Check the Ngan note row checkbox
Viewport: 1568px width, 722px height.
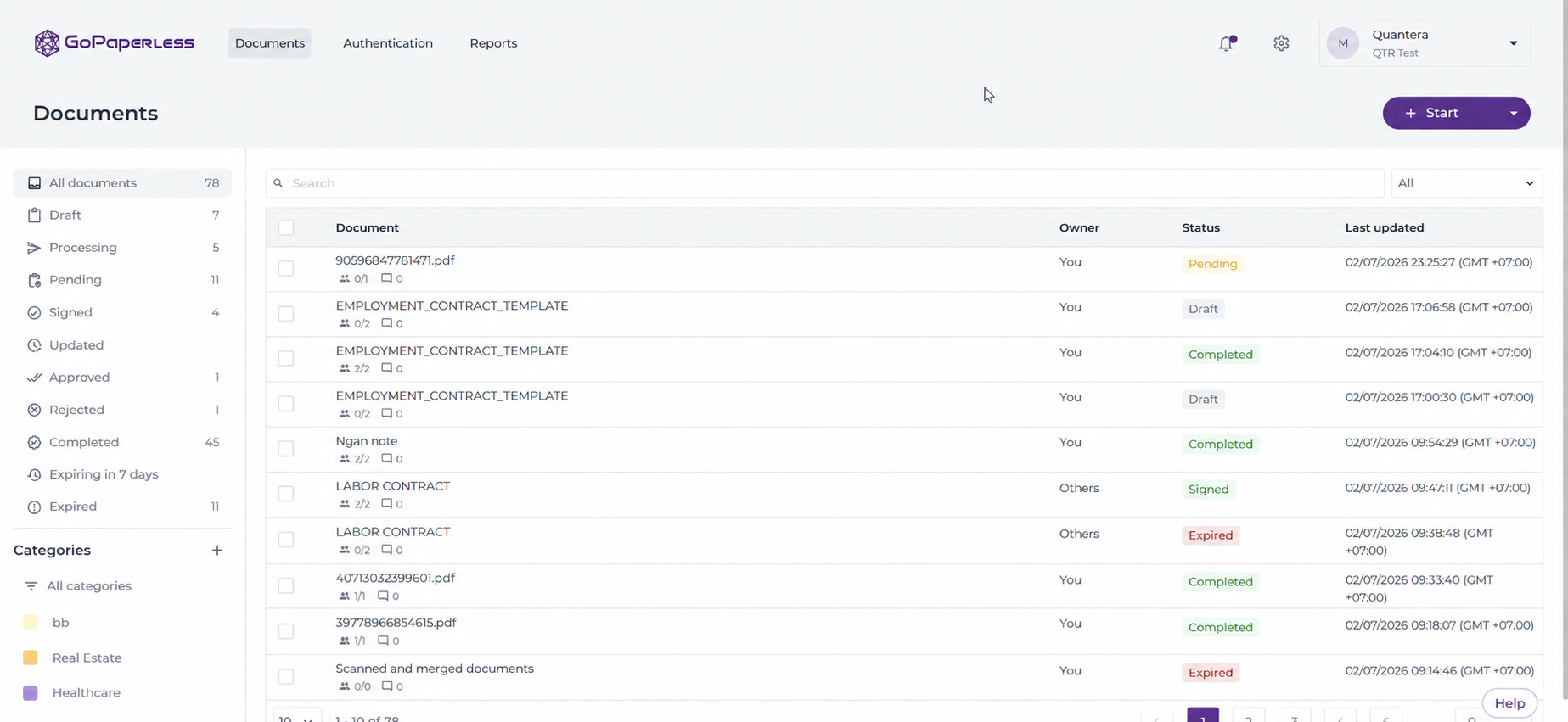click(286, 449)
